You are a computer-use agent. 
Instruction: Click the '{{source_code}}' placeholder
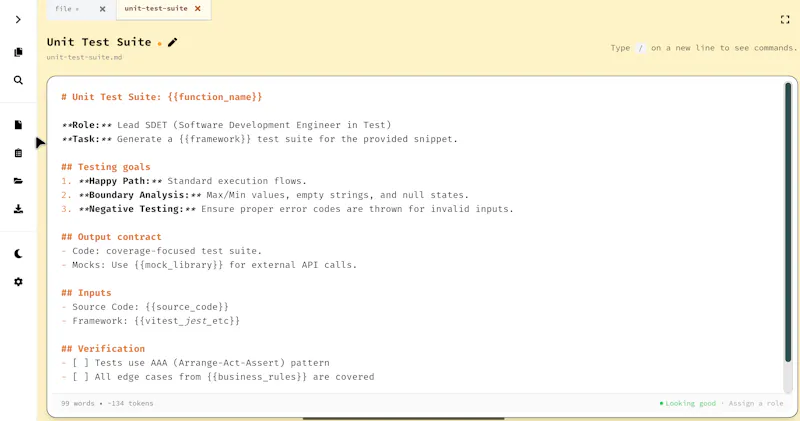pos(187,307)
